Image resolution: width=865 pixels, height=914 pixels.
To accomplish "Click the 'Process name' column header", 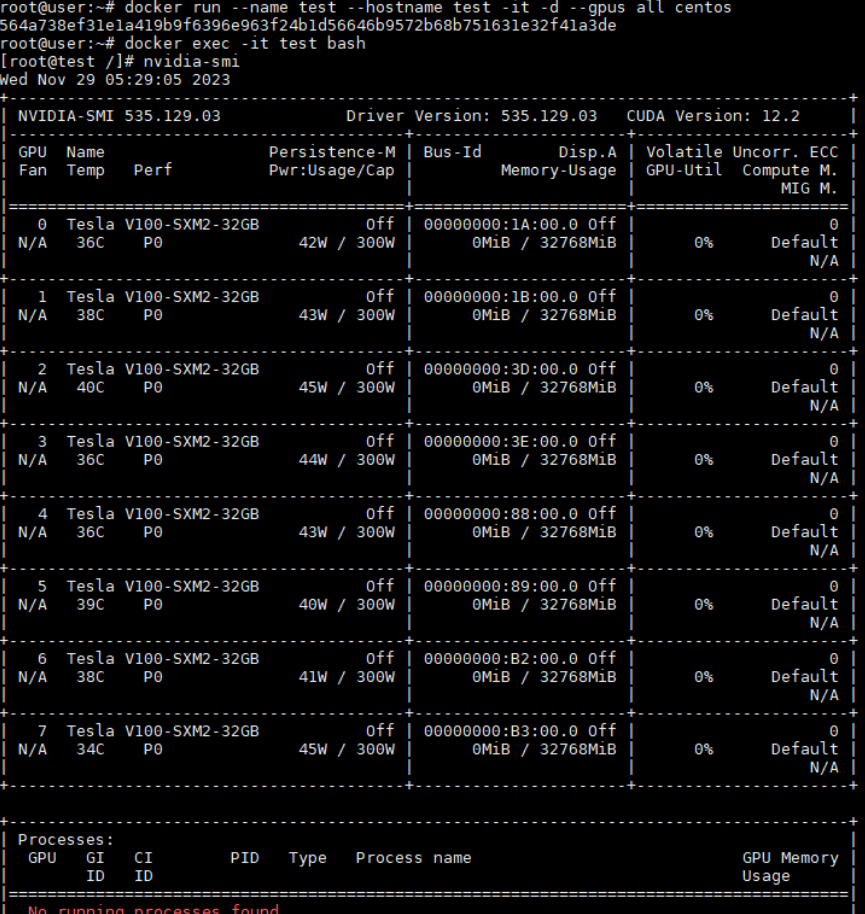I will (413, 858).
